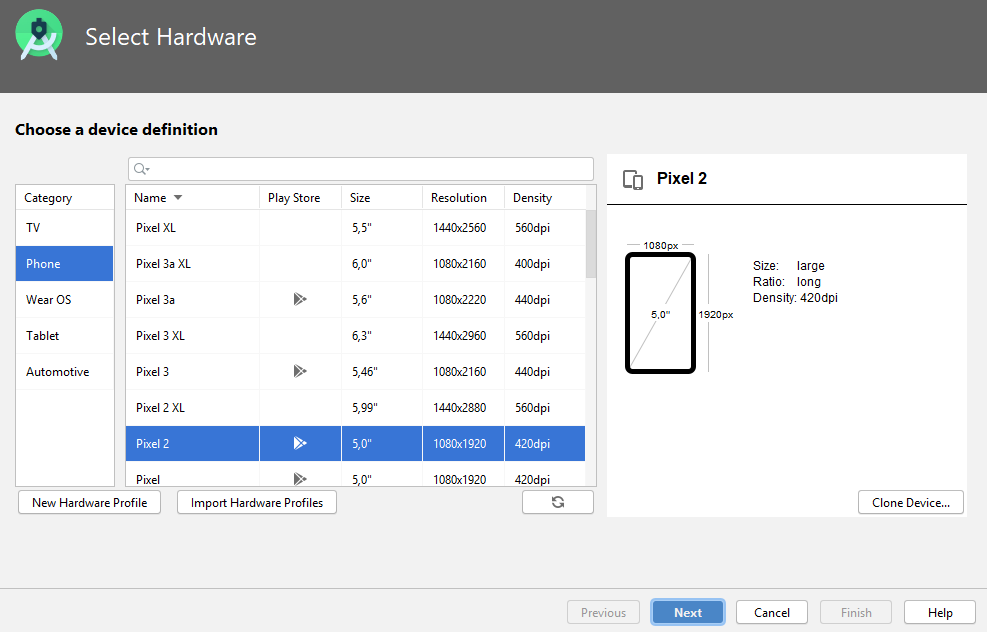This screenshot has width=987, height=632.
Task: Click the Pixel 2 preview title
Action: click(x=682, y=179)
